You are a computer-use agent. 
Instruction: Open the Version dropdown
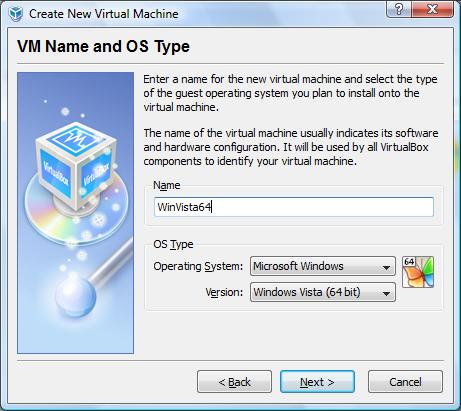[x=323, y=292]
